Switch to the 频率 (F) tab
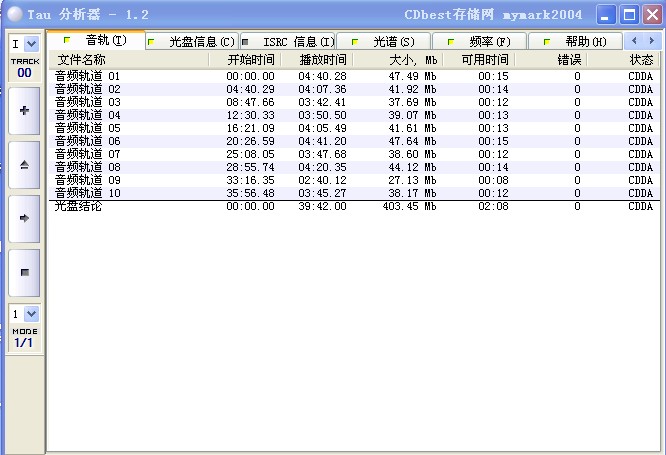666x455 pixels. 480,42
